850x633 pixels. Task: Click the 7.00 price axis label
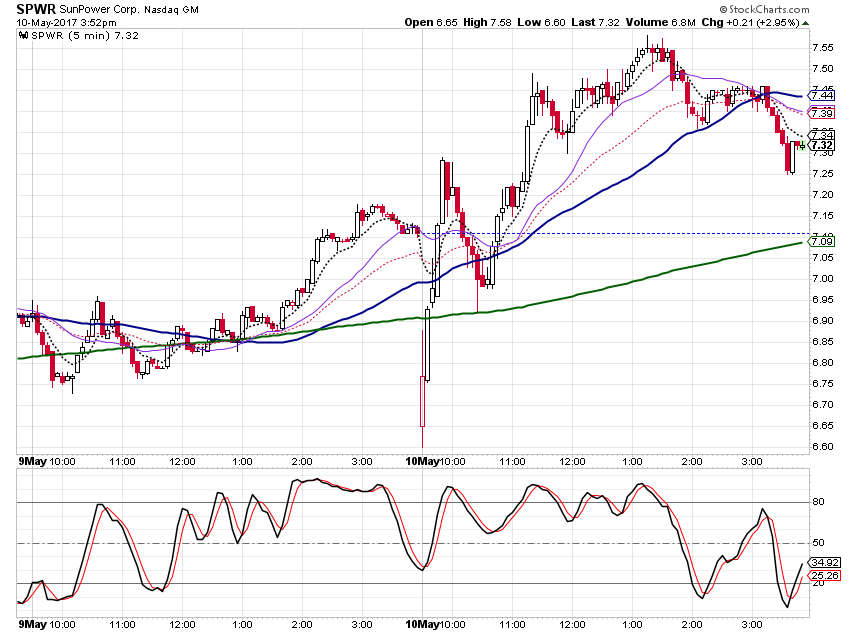coord(822,279)
